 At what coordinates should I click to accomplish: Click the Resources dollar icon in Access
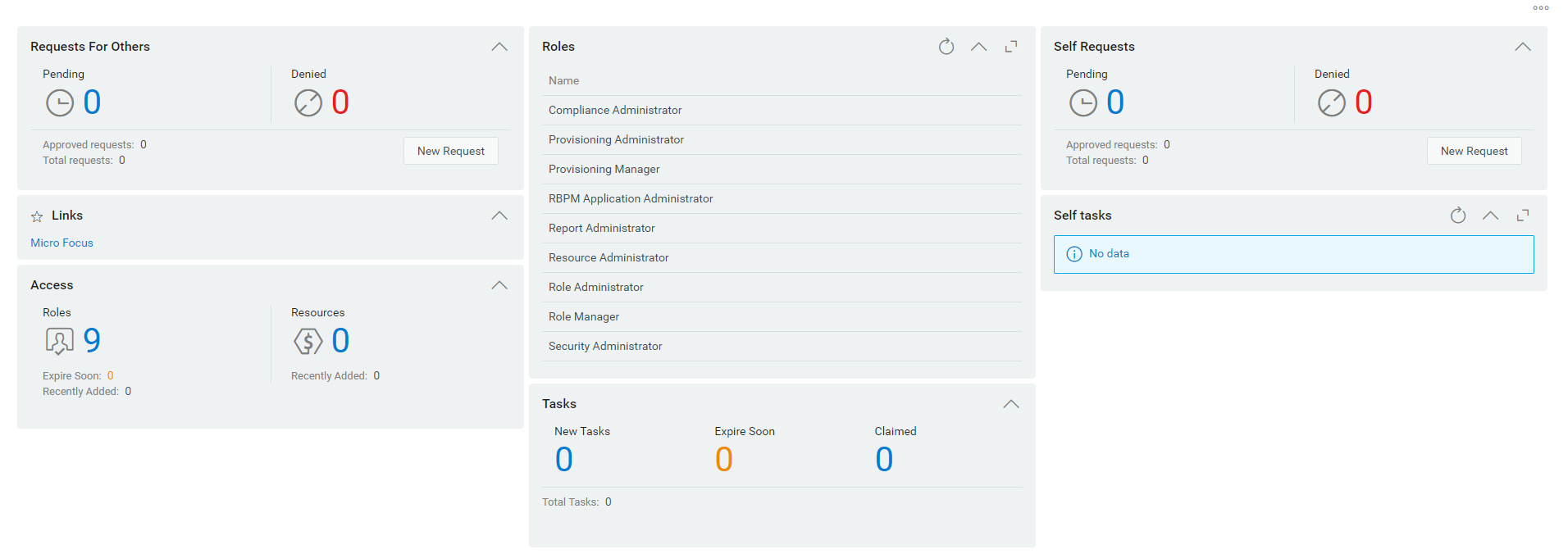tap(308, 341)
